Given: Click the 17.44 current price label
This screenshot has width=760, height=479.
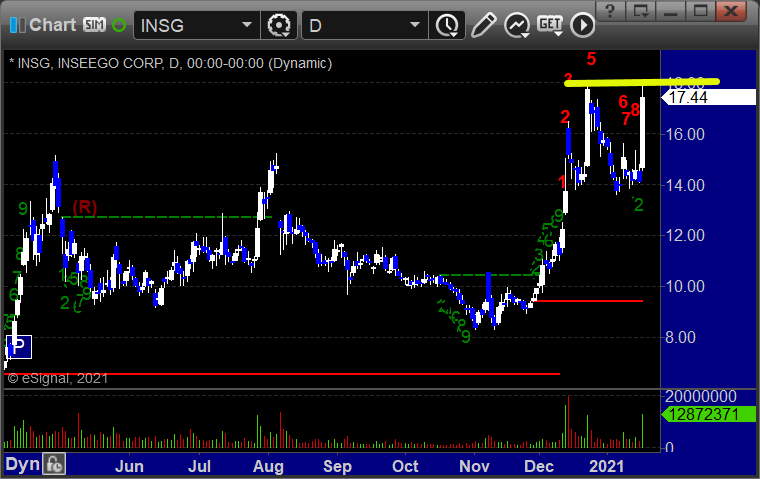Looking at the screenshot, I should pos(709,97).
